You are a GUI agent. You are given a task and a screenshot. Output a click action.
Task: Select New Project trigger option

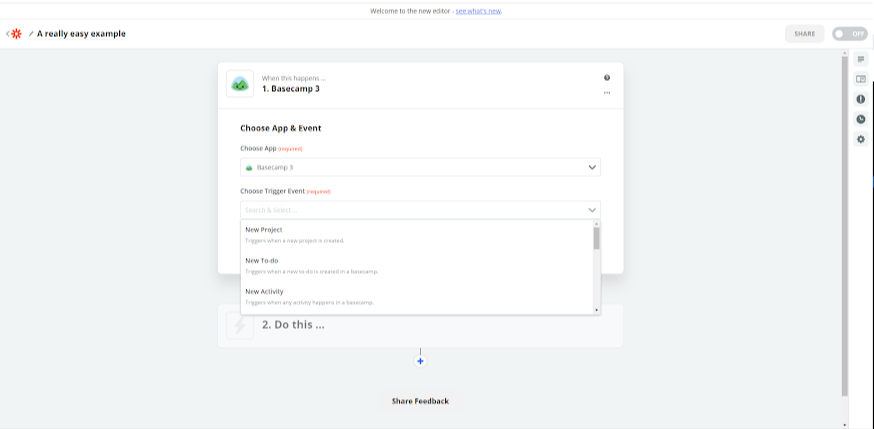[x=417, y=235]
